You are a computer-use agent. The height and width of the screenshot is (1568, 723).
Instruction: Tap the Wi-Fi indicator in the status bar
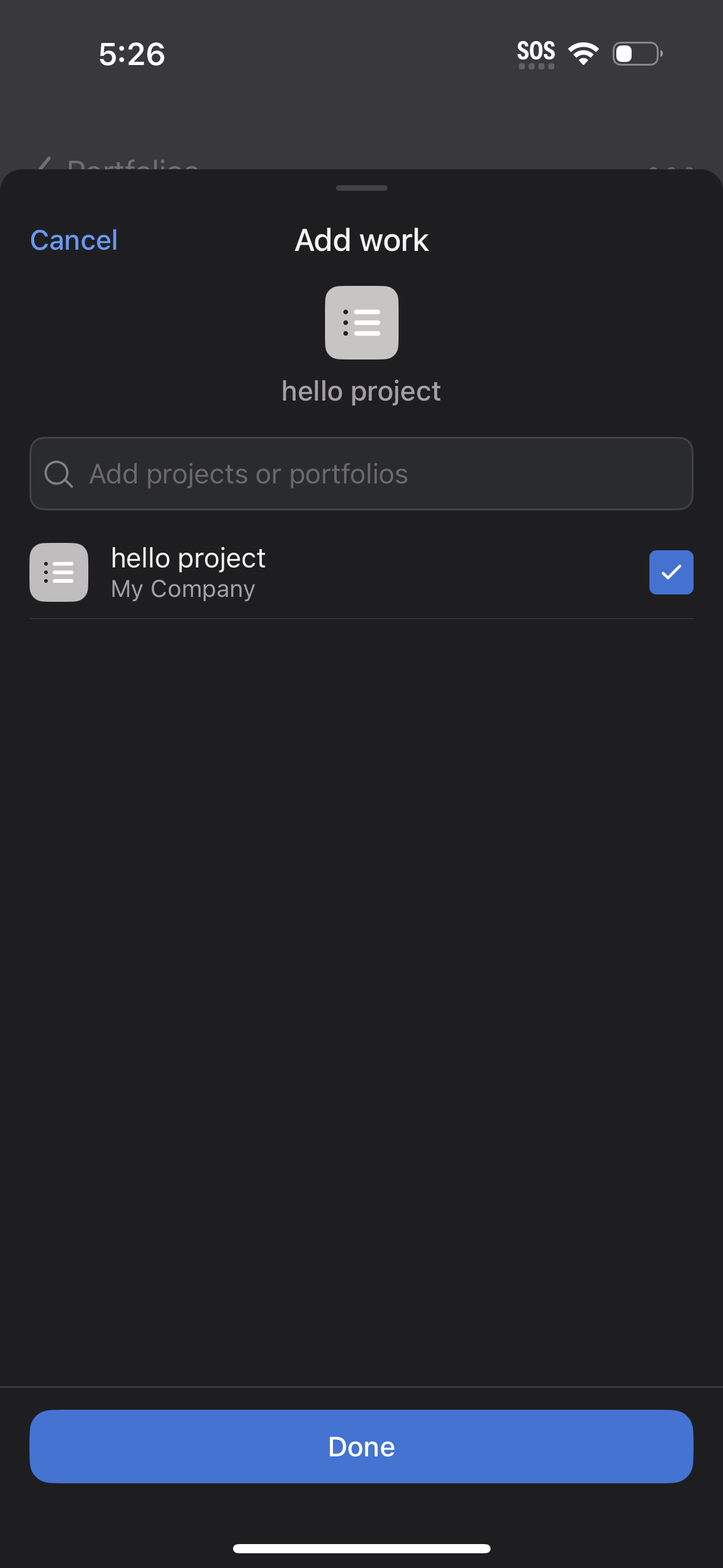[x=583, y=53]
